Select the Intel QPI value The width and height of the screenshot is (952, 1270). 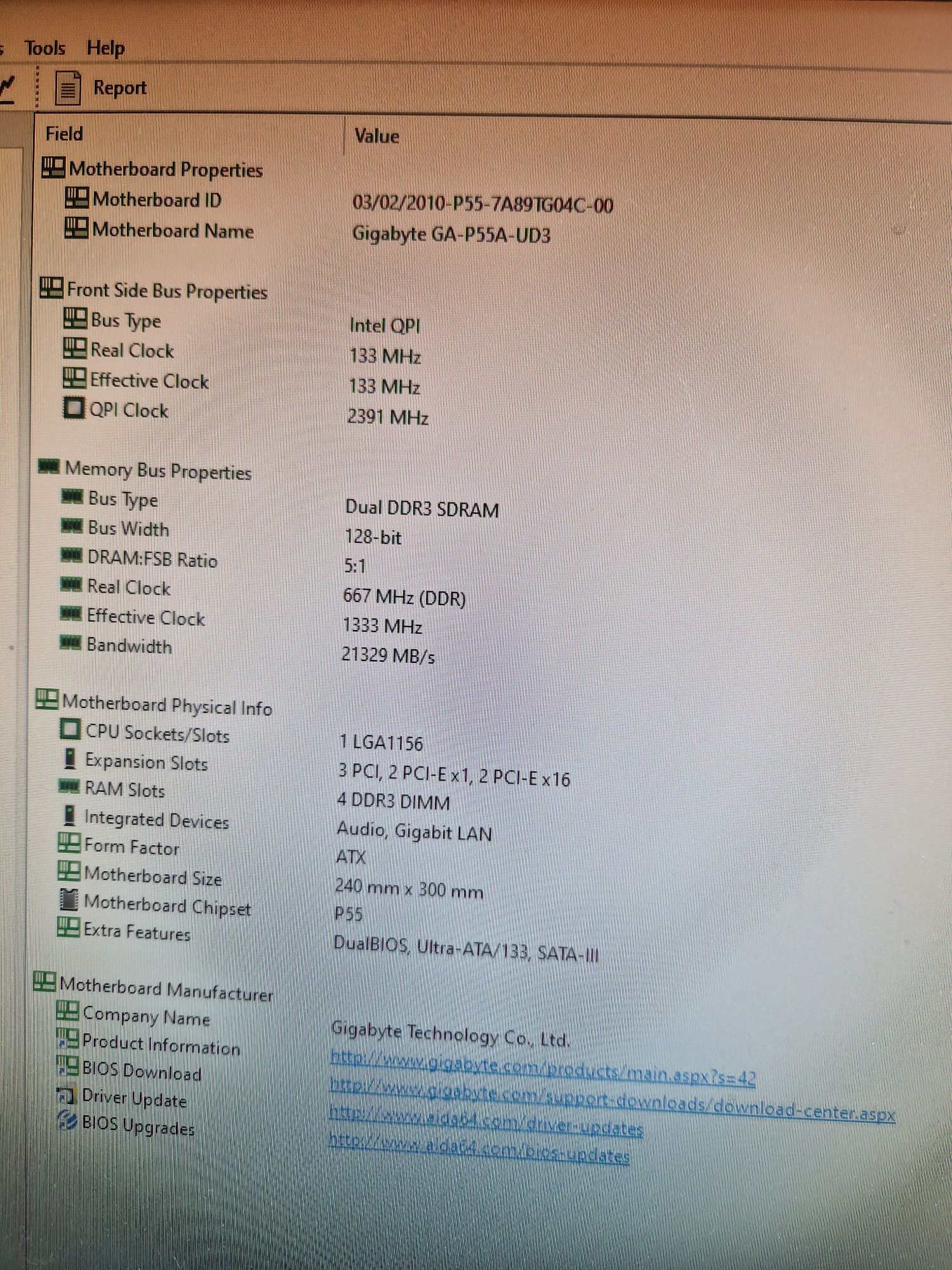pyautogui.click(x=385, y=326)
